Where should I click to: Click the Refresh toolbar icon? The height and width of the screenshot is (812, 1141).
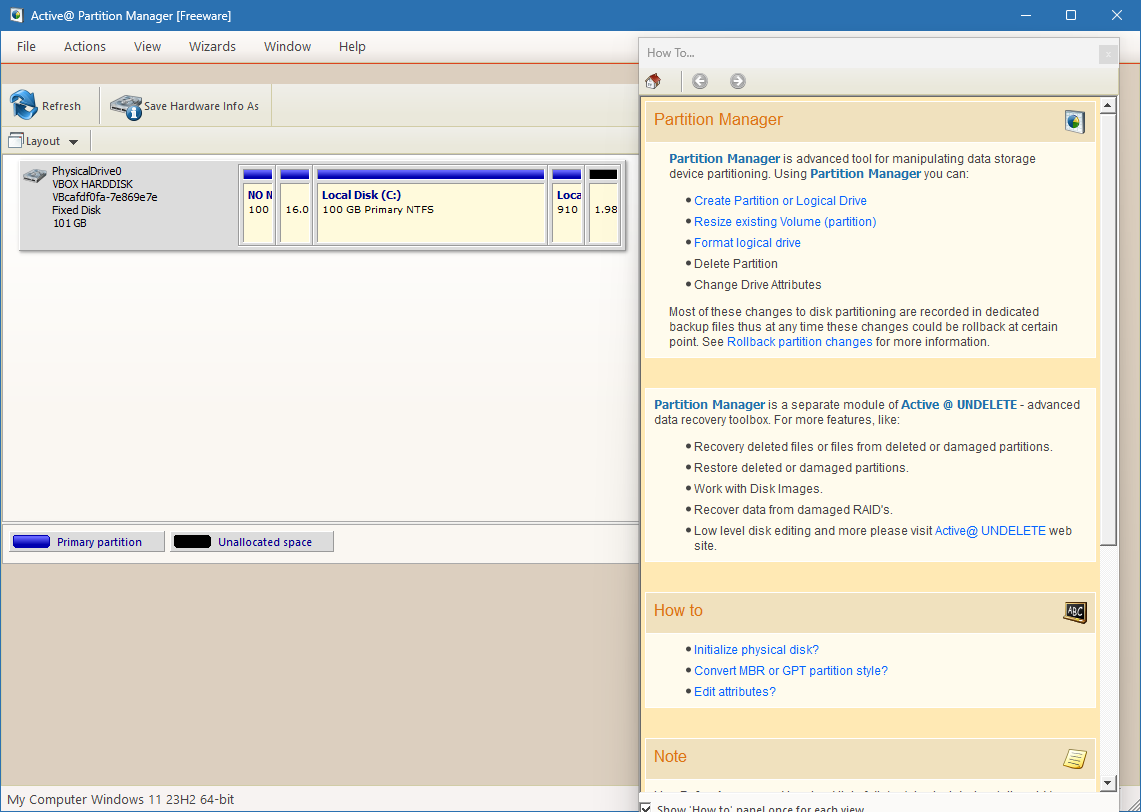[24, 106]
